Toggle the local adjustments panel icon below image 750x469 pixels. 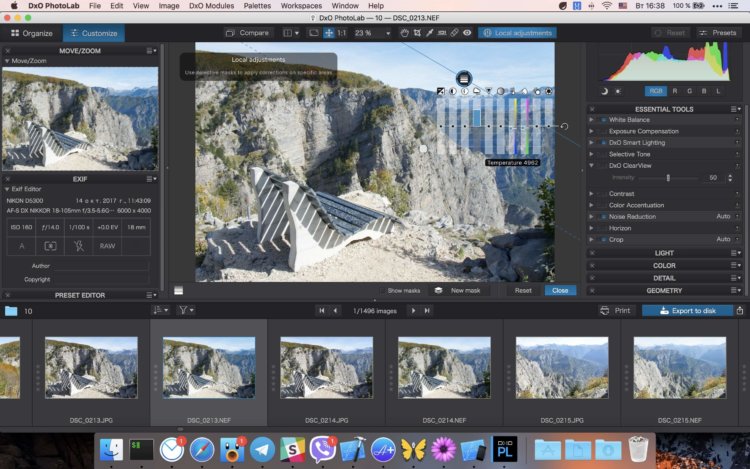178,290
